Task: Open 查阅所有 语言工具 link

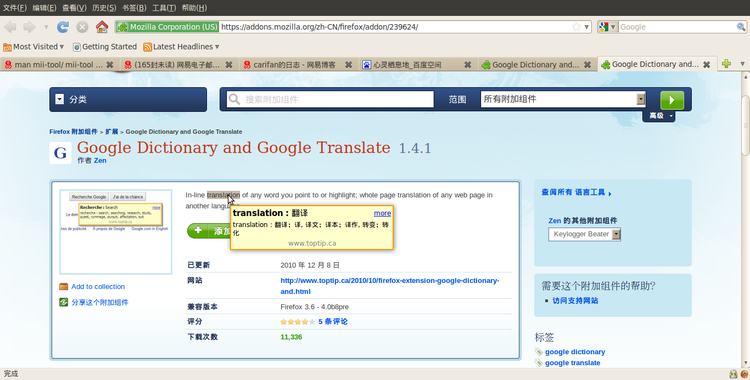Action: click(x=576, y=192)
